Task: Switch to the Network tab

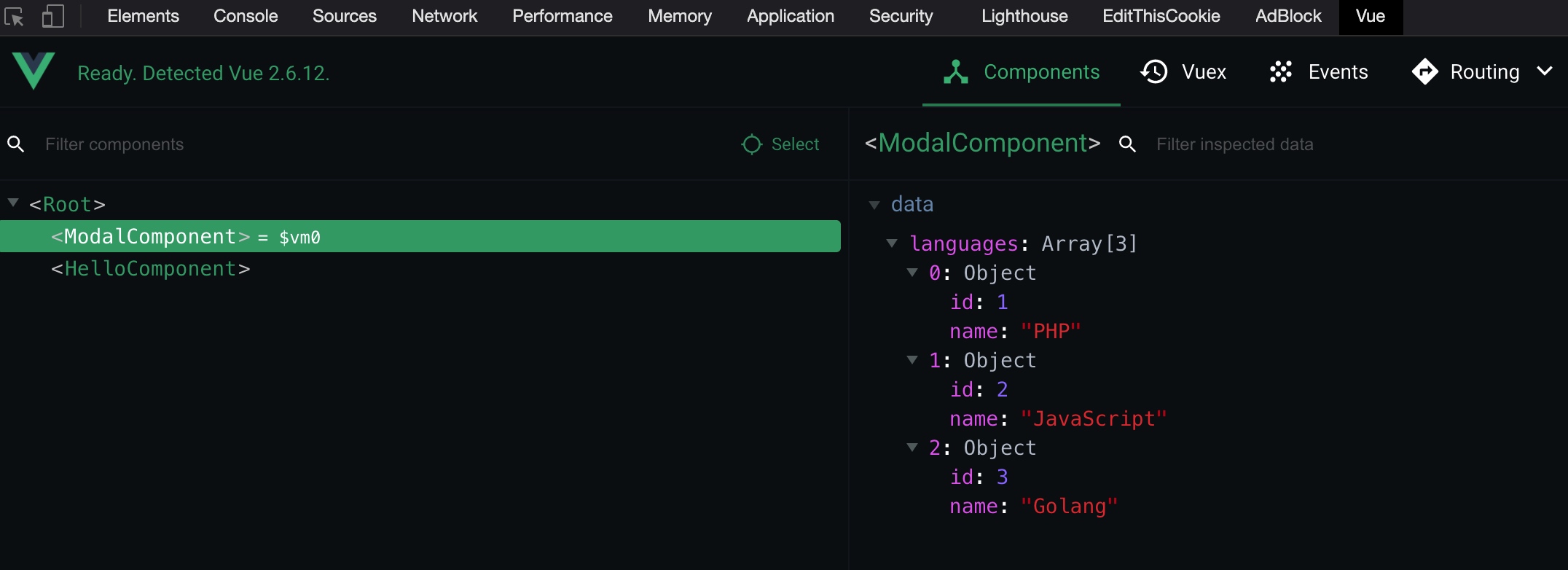Action: [x=444, y=16]
